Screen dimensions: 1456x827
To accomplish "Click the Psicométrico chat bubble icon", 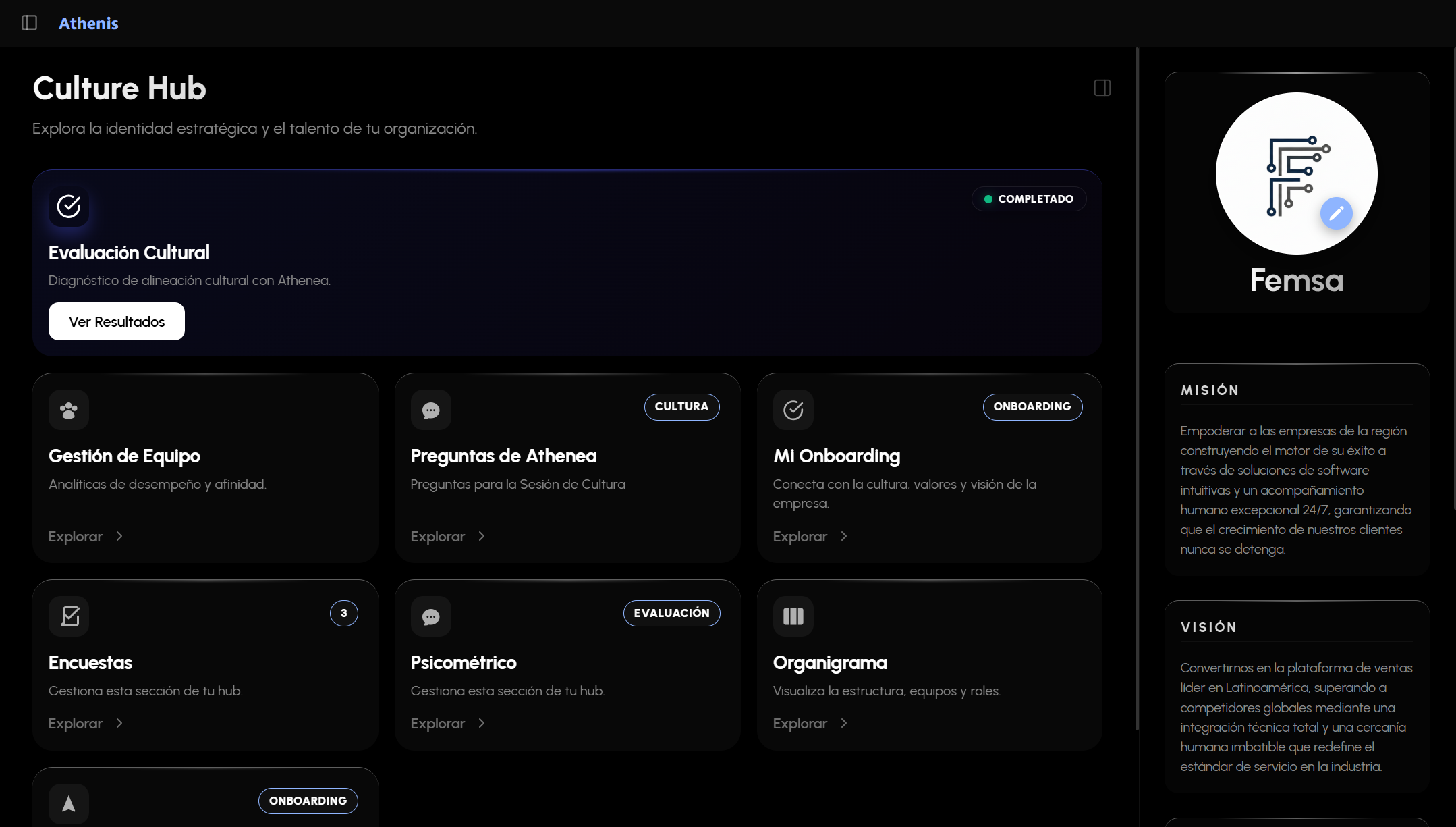I will click(431, 616).
